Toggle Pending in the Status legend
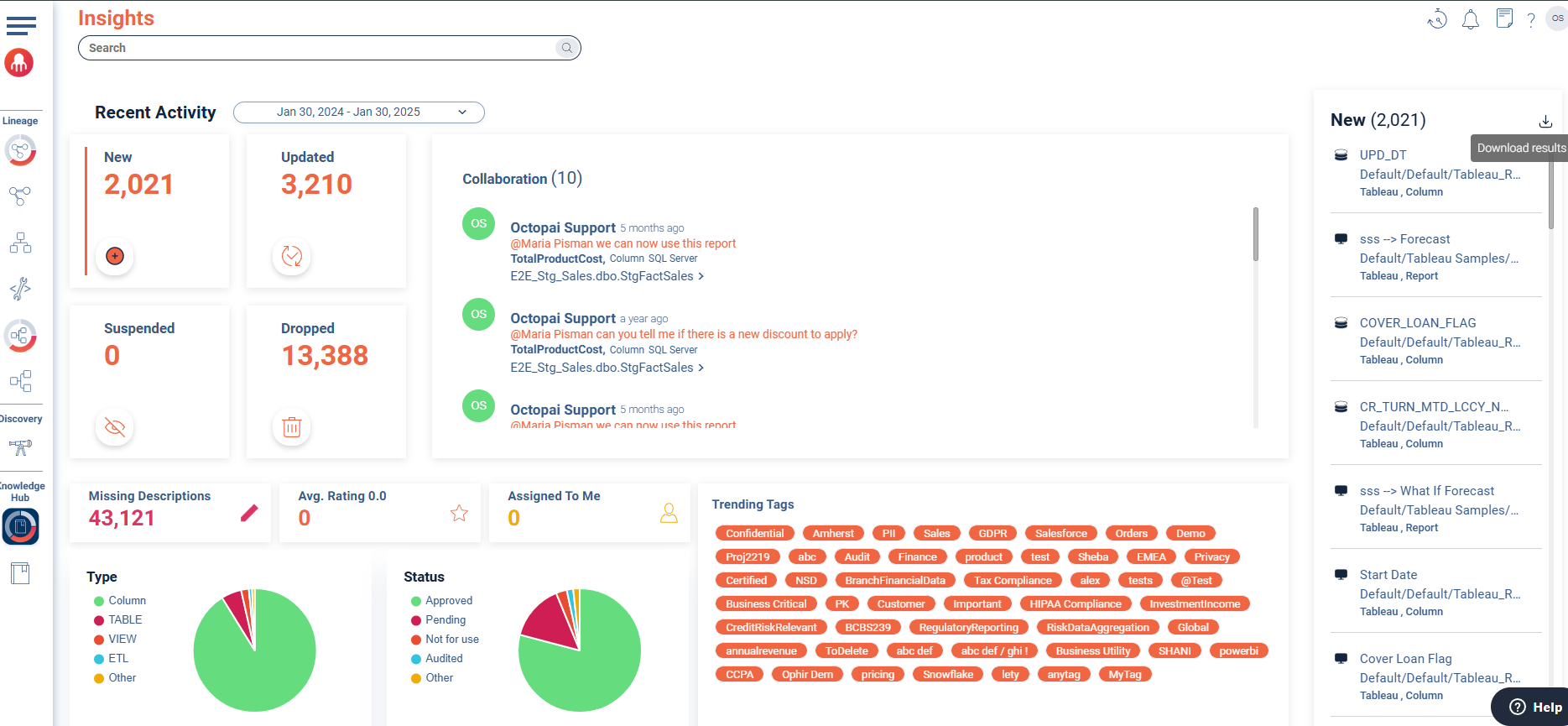 445,620
